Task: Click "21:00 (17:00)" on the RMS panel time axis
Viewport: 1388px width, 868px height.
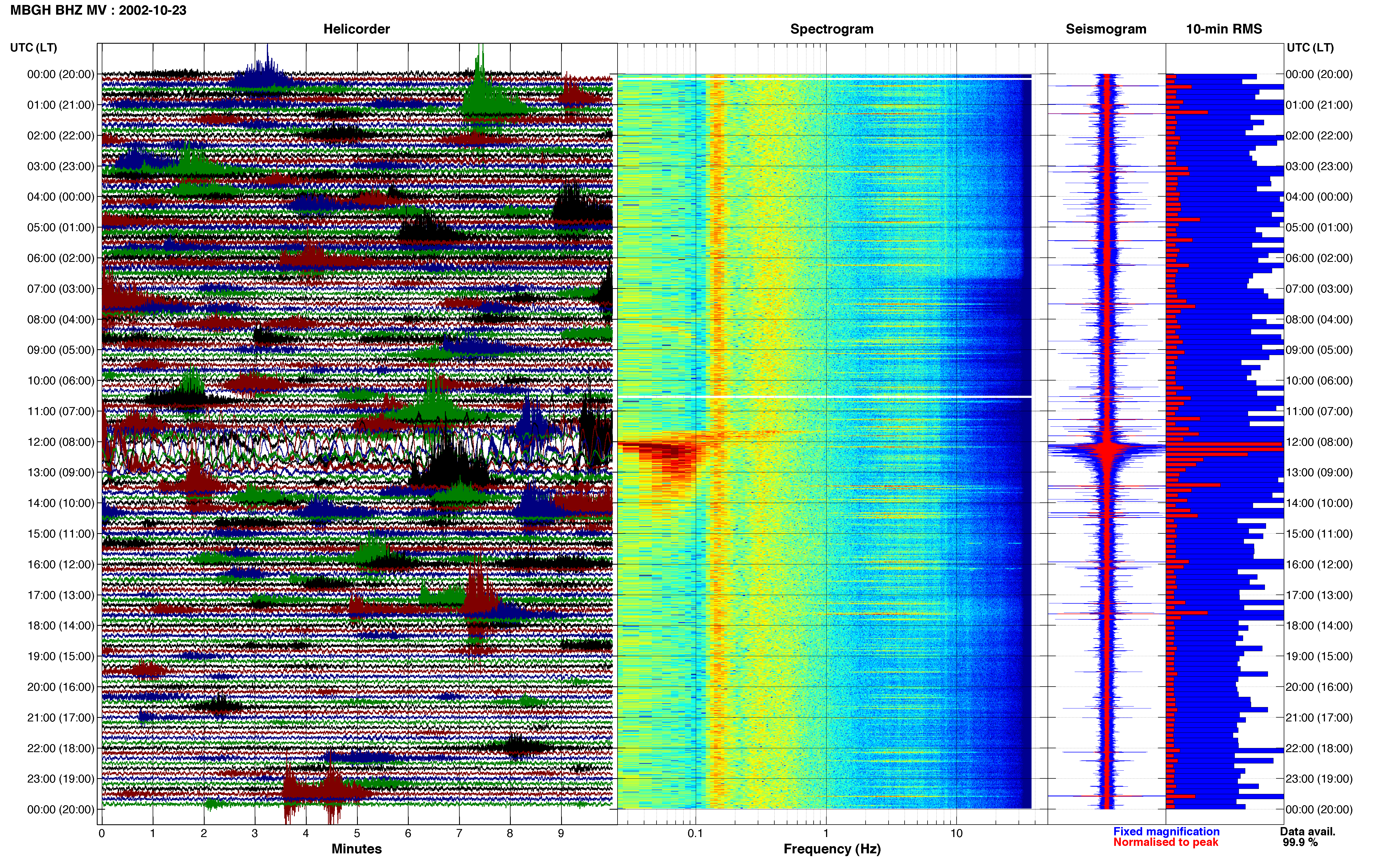Action: point(1319,718)
